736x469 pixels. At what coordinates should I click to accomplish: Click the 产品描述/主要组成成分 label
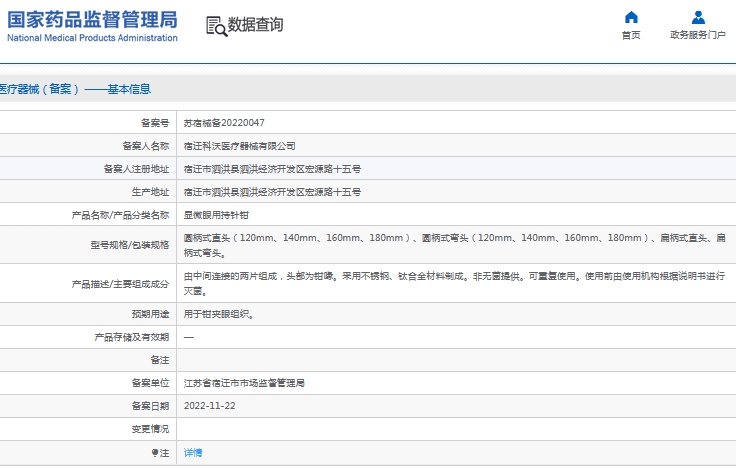[120, 284]
